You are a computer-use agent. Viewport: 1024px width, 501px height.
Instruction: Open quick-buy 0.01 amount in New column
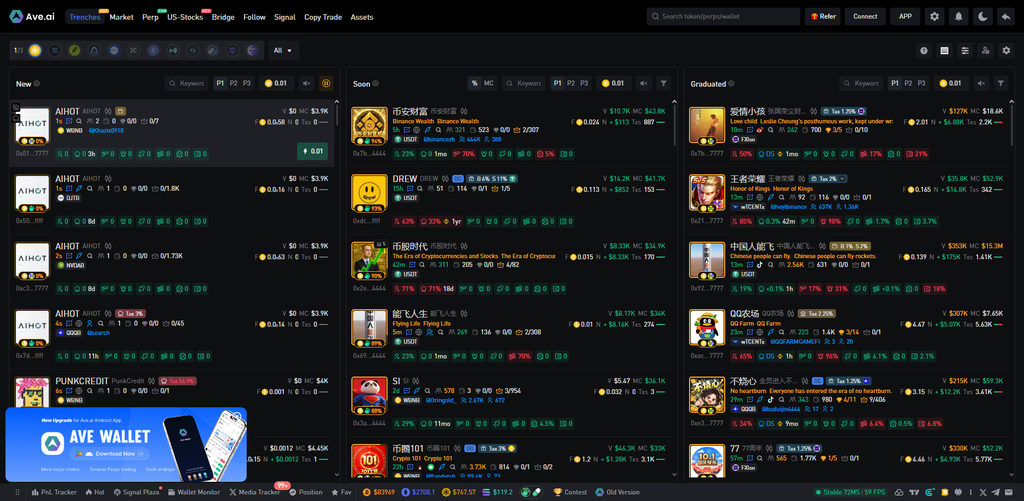276,84
